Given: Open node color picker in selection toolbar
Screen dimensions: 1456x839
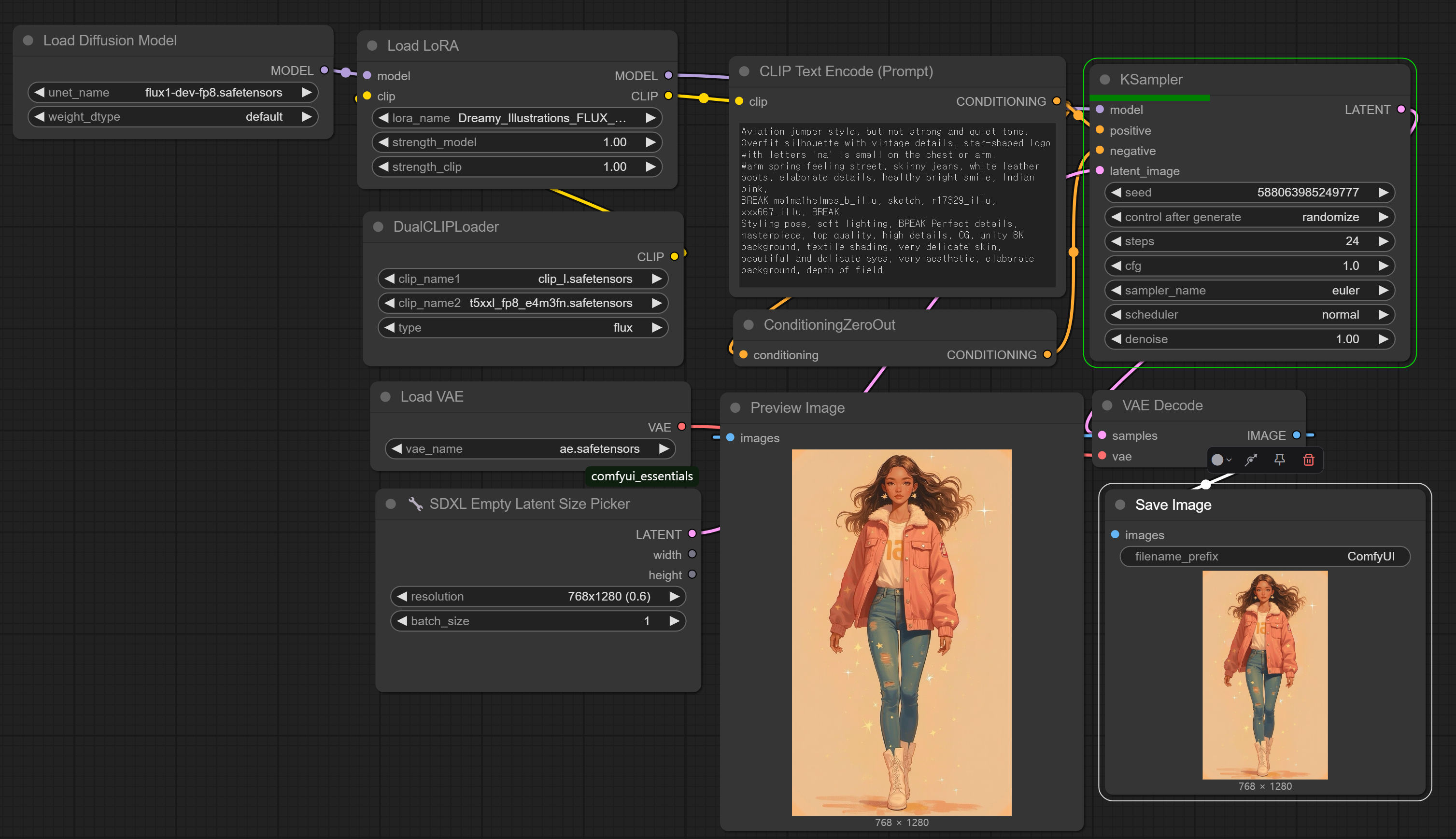Looking at the screenshot, I should click(1221, 460).
